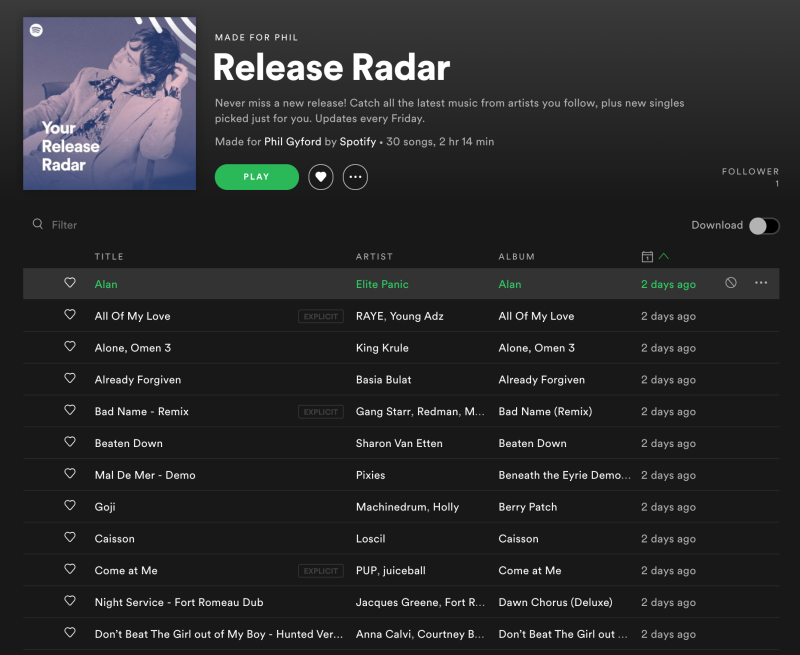Select the track title Goji

pyautogui.click(x=105, y=507)
